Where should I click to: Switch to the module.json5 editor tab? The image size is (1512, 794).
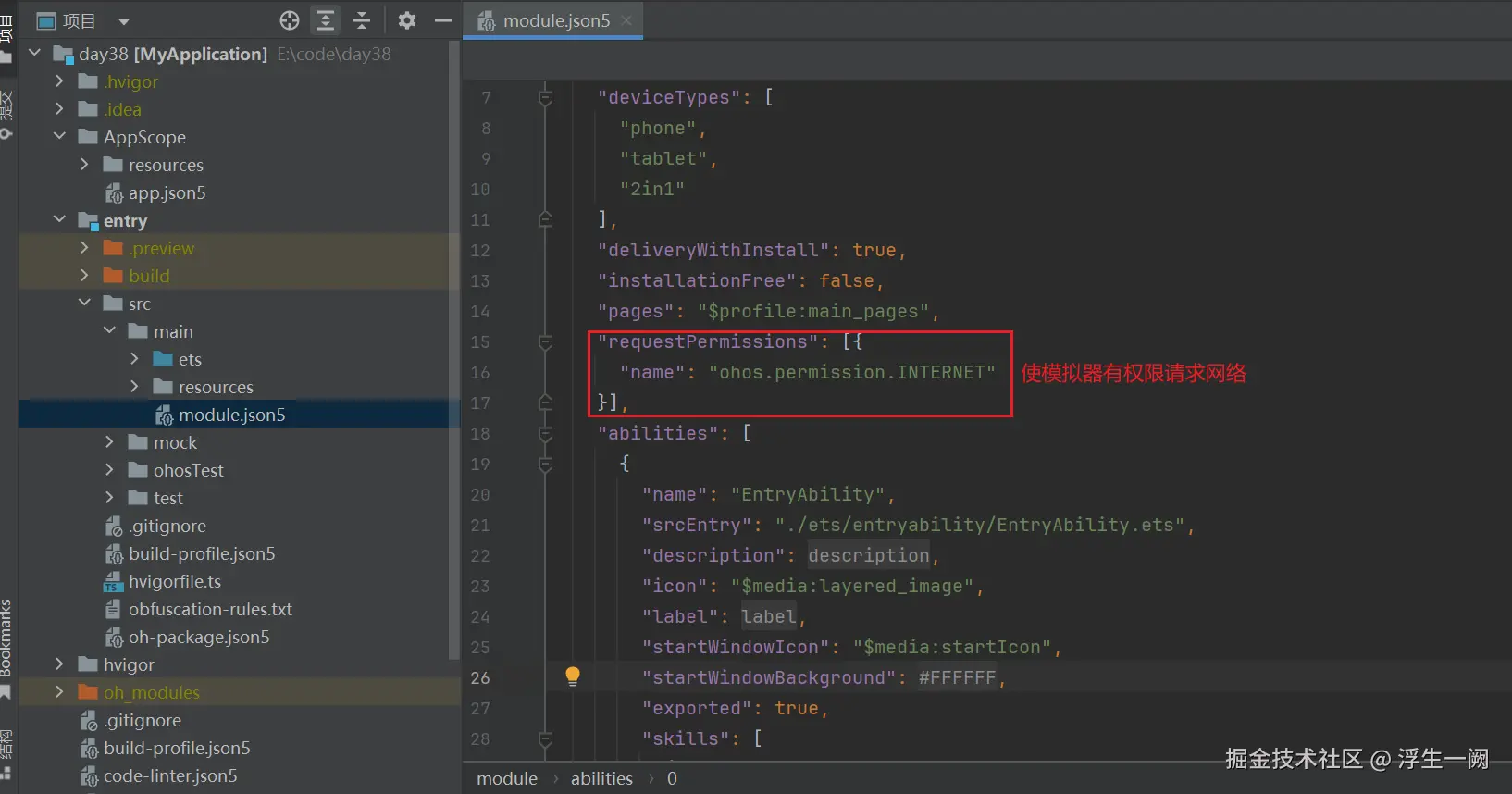pyautogui.click(x=555, y=20)
